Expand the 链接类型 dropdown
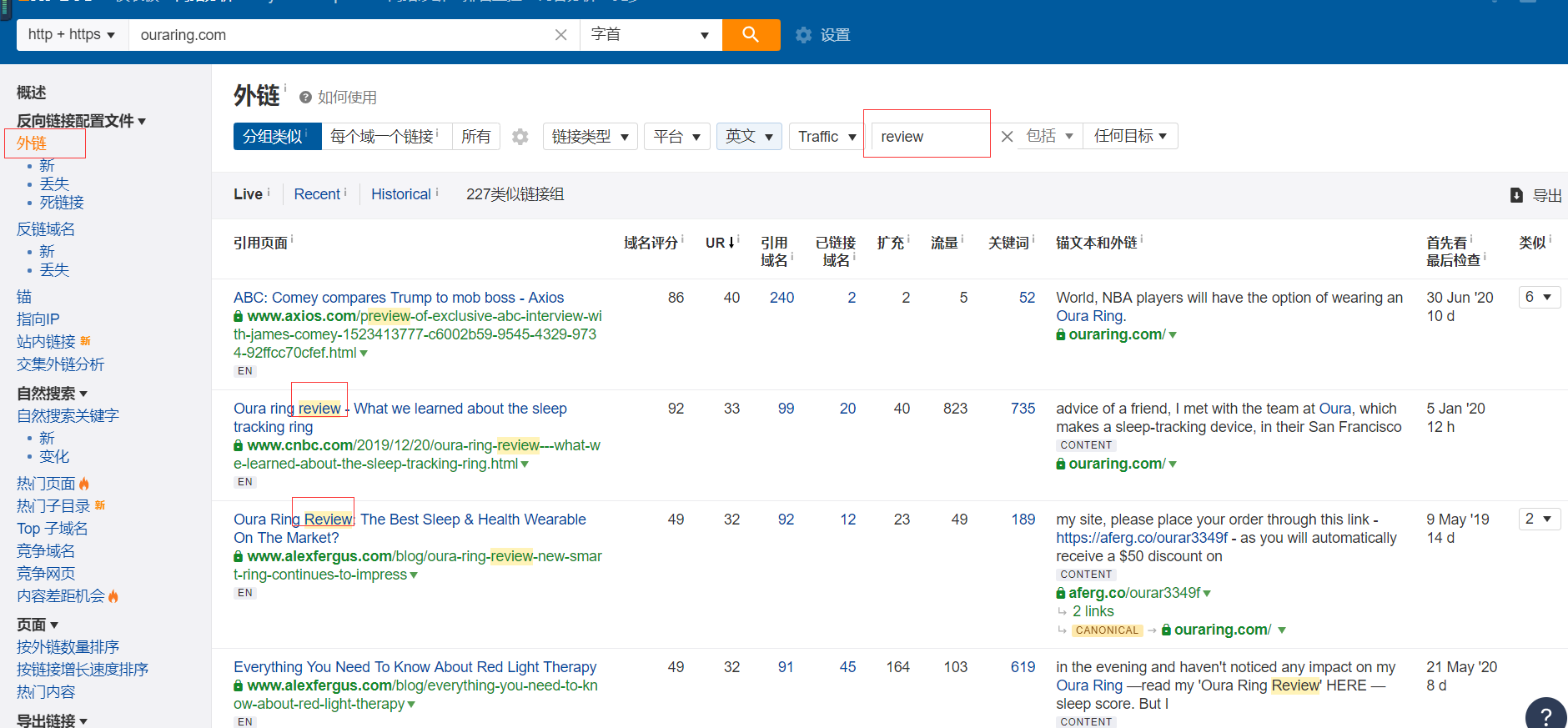This screenshot has height=728, width=1568. (591, 137)
